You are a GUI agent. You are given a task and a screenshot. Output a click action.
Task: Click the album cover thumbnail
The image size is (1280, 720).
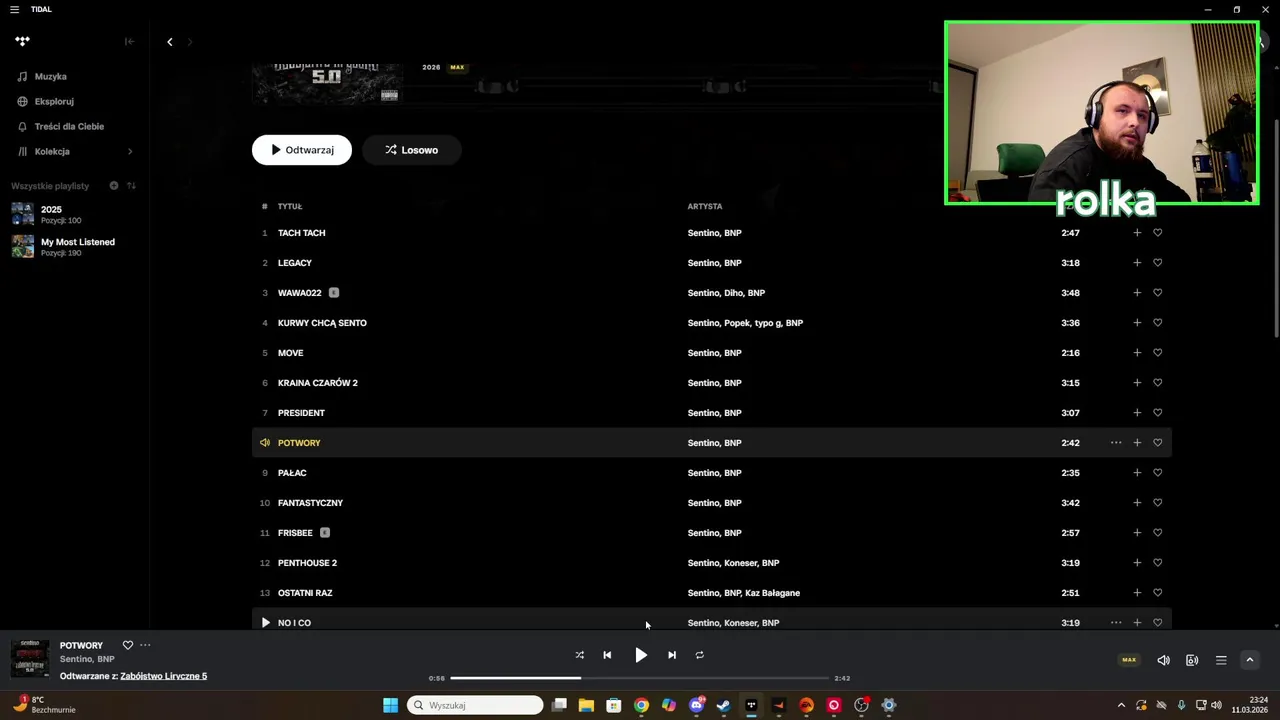coord(327,83)
